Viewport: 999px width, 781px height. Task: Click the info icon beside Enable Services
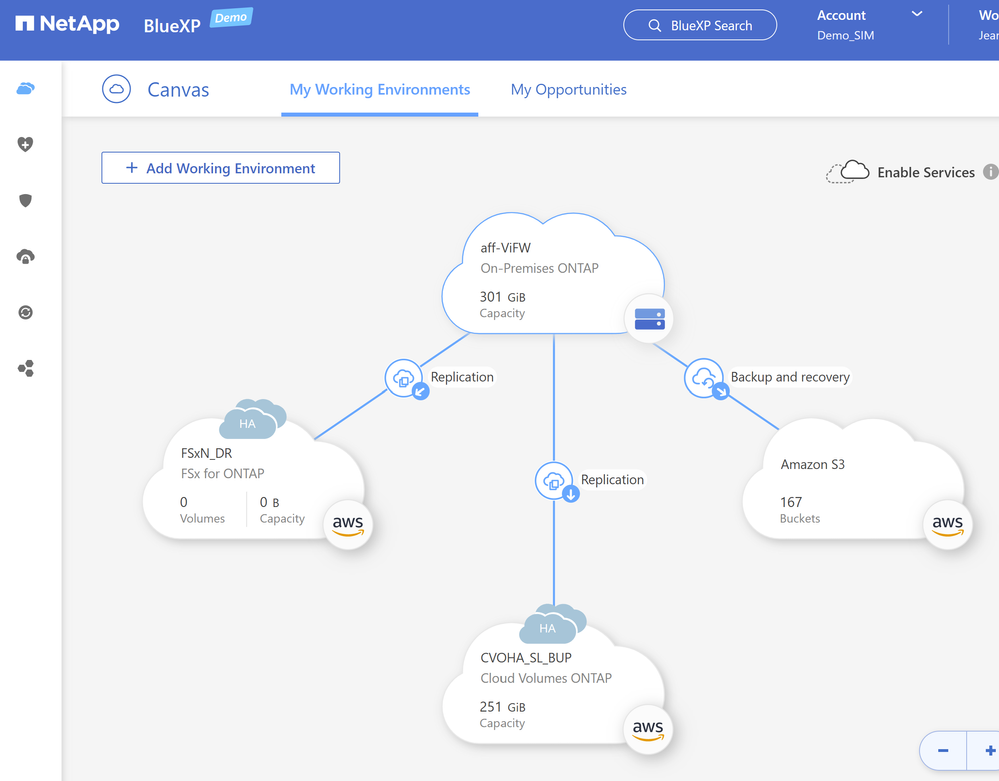[x=990, y=172]
